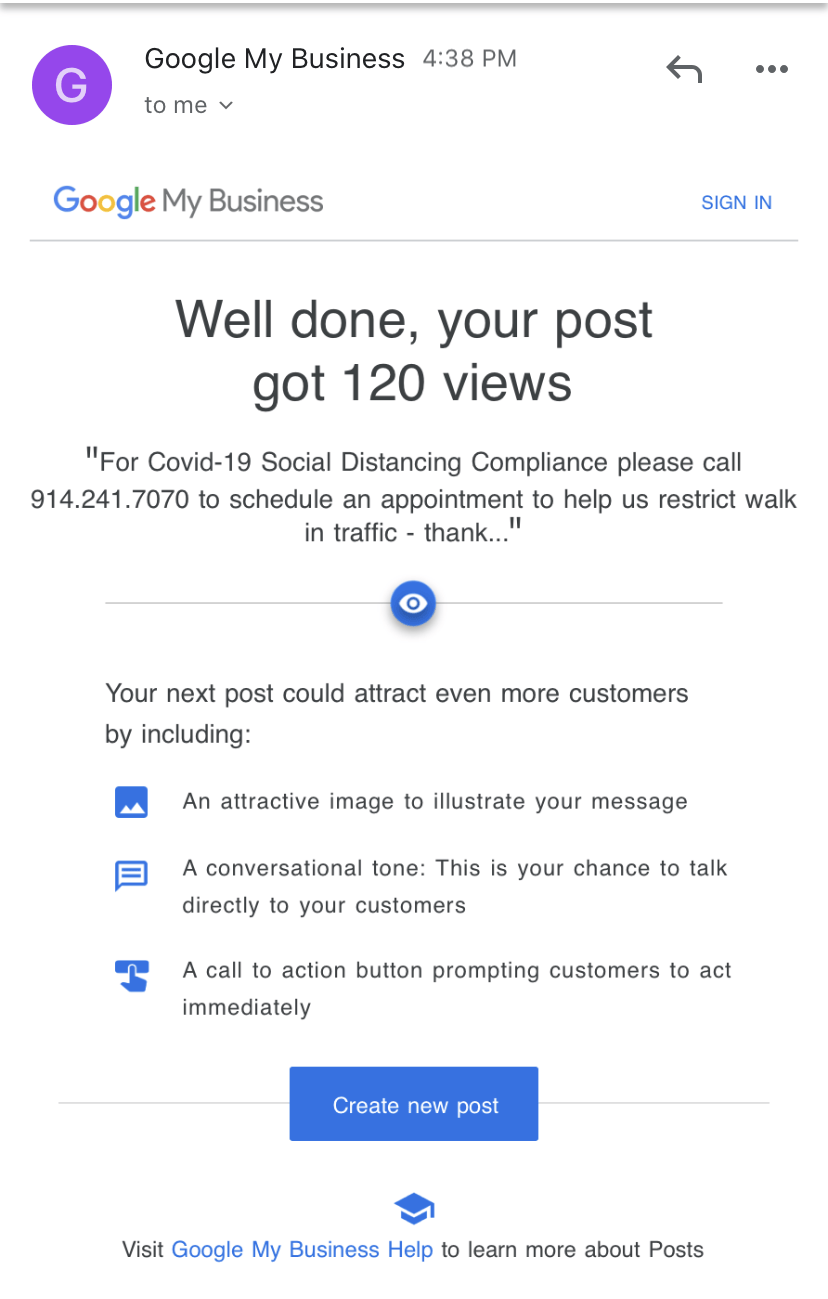Click the phone number 914.241.7070
The width and height of the screenshot is (828, 1299).
coord(110,498)
